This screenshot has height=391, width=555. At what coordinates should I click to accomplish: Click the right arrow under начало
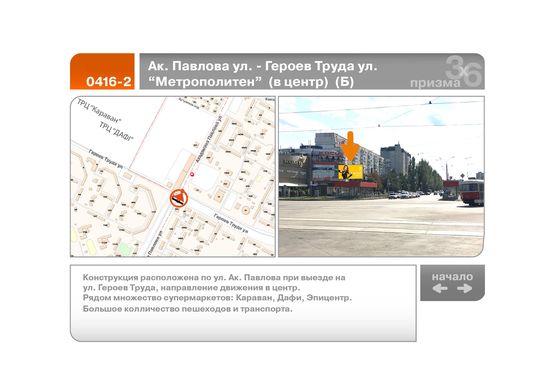pos(464,288)
